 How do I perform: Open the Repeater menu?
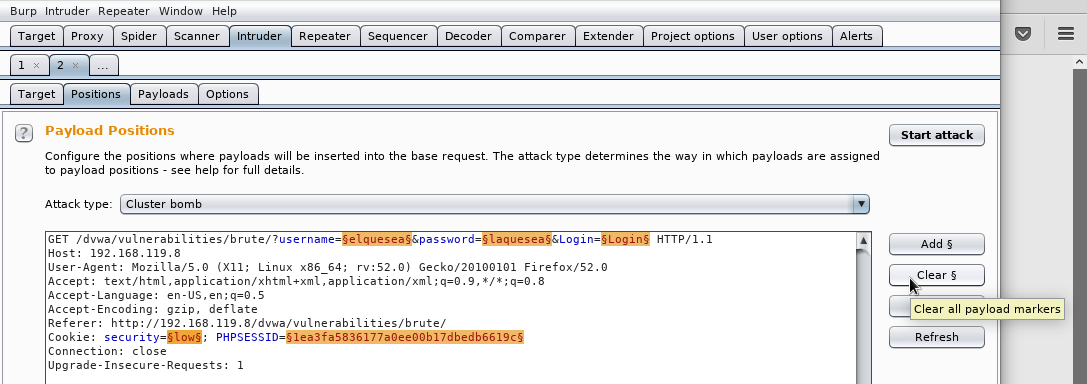[x=123, y=11]
